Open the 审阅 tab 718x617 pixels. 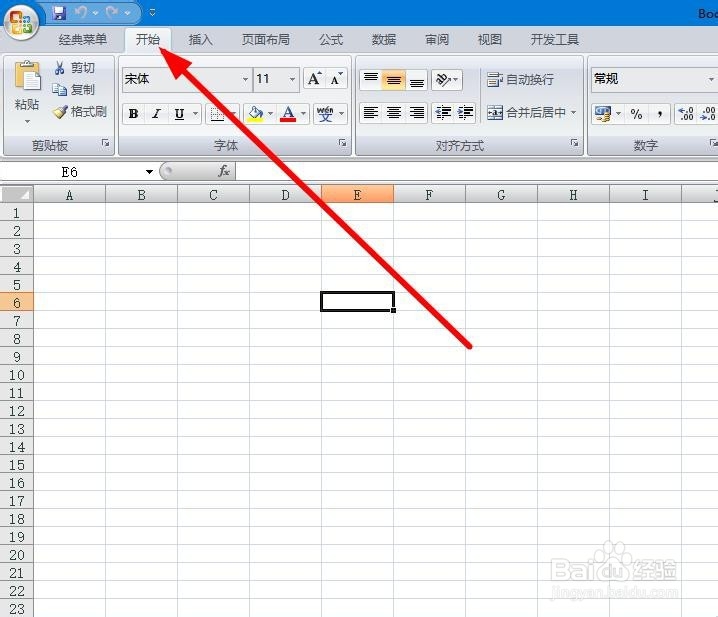pos(437,40)
